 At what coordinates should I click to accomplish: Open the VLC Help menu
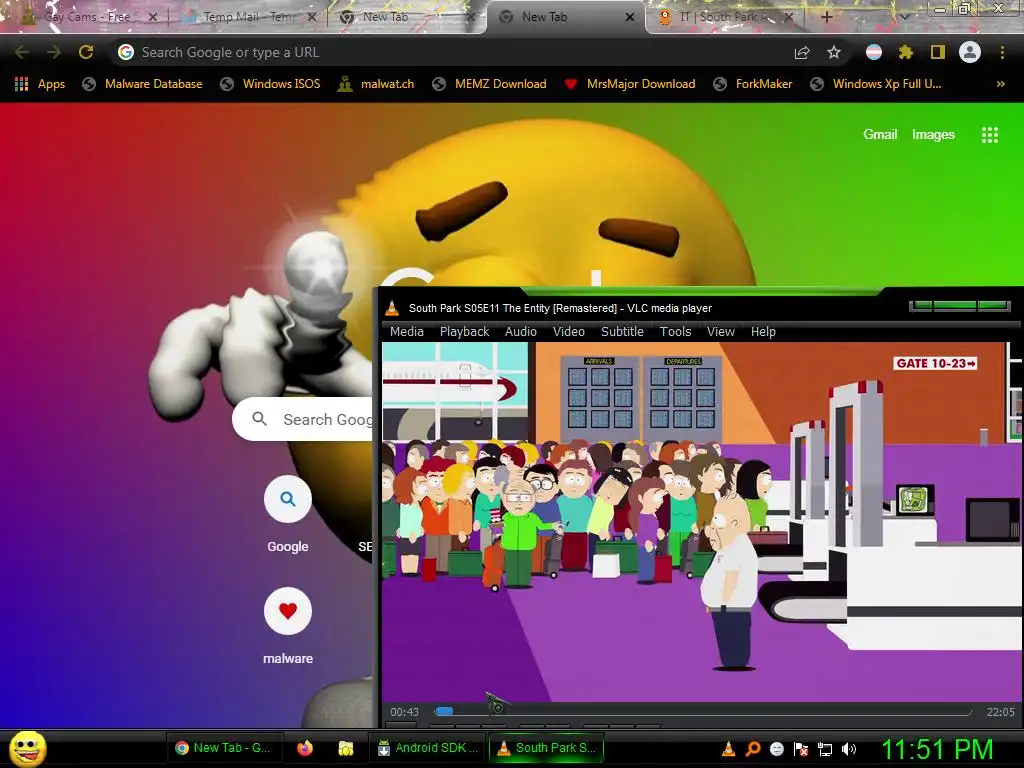click(763, 332)
